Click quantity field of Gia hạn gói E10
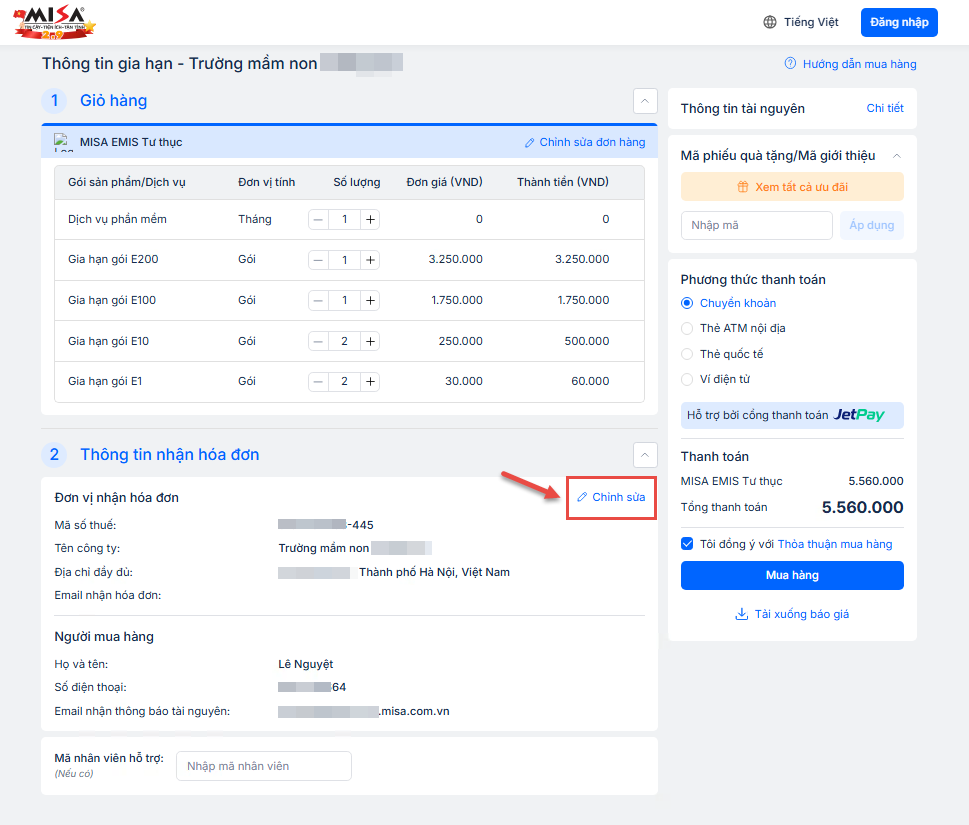Image resolution: width=969 pixels, height=825 pixels. pyautogui.click(x=344, y=341)
